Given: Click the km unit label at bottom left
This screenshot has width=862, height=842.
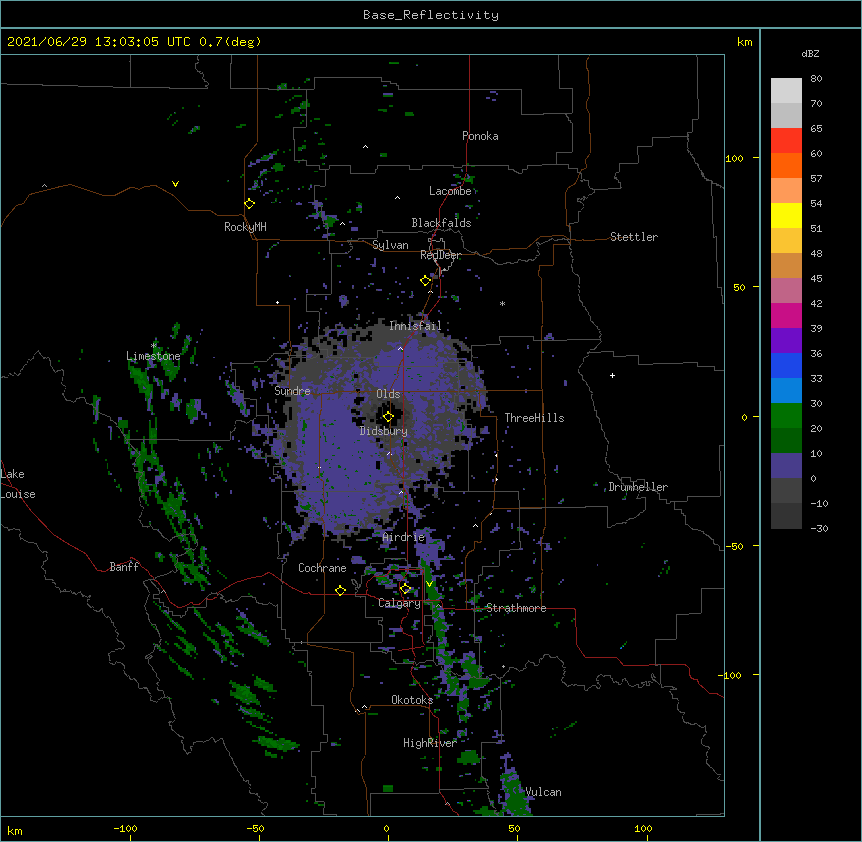Looking at the screenshot, I should tap(15, 830).
